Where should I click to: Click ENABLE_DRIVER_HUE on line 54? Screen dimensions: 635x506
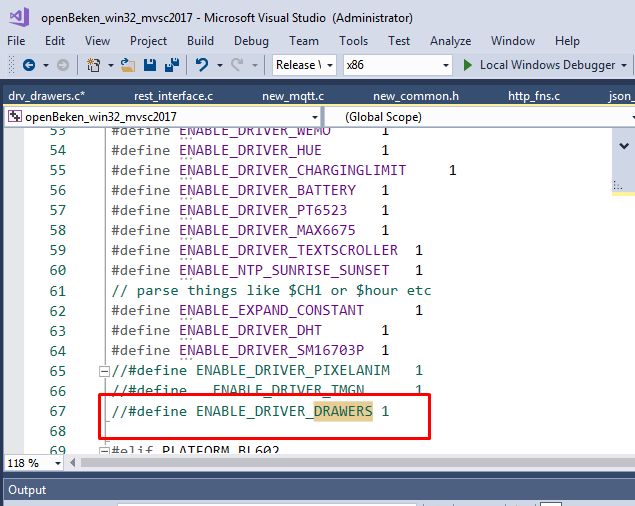pyautogui.click(x=250, y=150)
